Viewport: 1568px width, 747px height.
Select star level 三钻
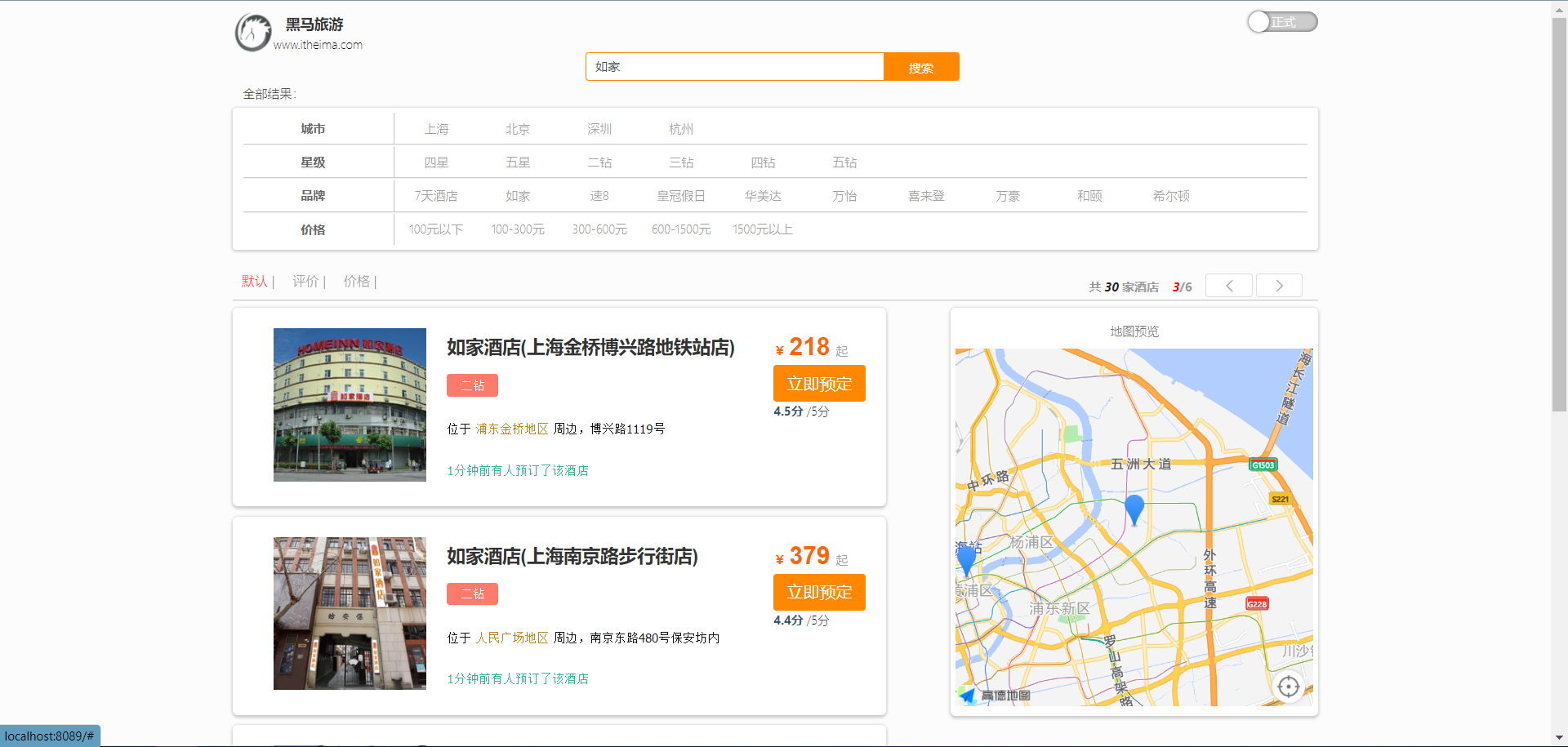[x=681, y=162]
